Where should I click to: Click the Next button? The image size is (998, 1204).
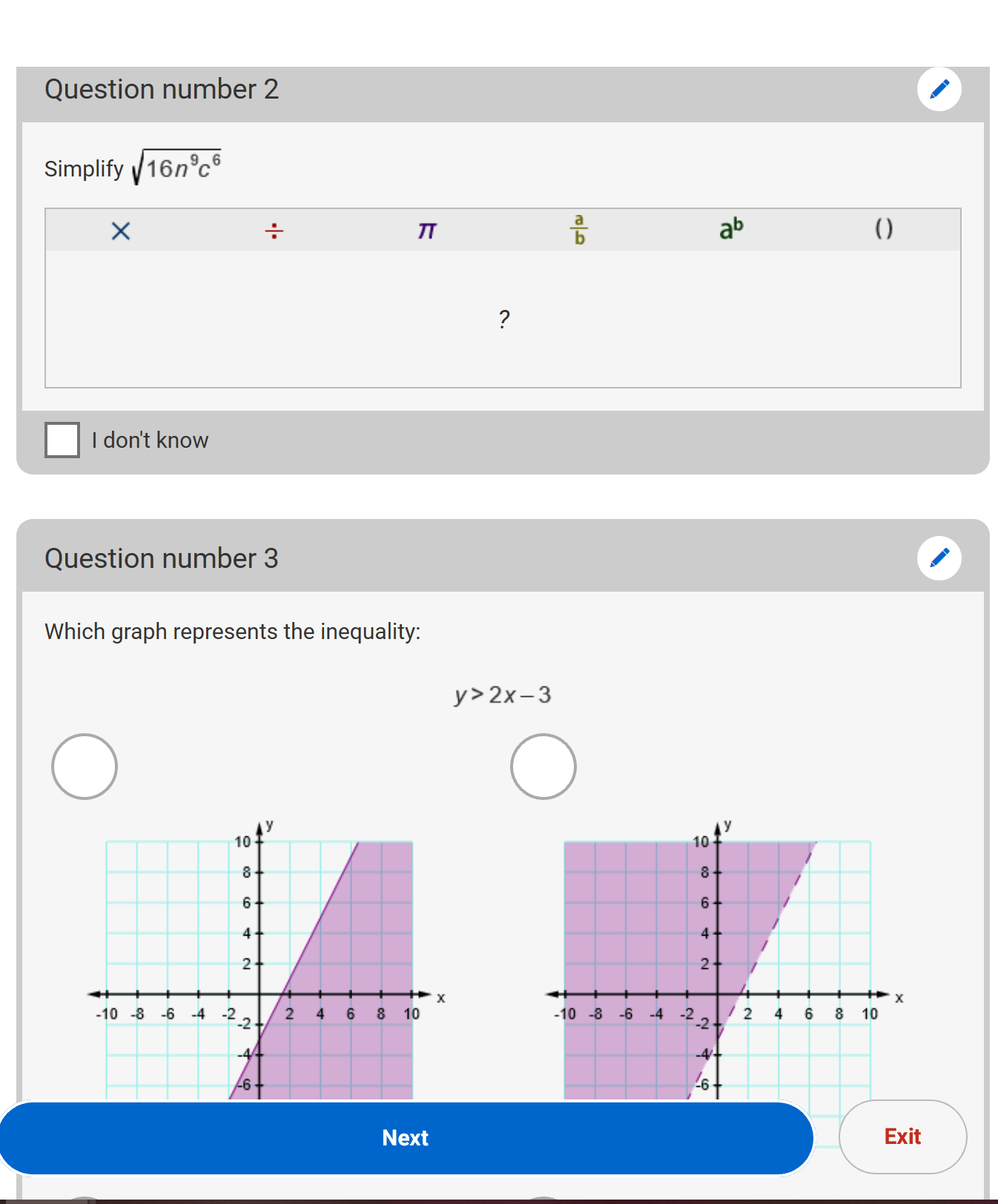pos(406,1138)
